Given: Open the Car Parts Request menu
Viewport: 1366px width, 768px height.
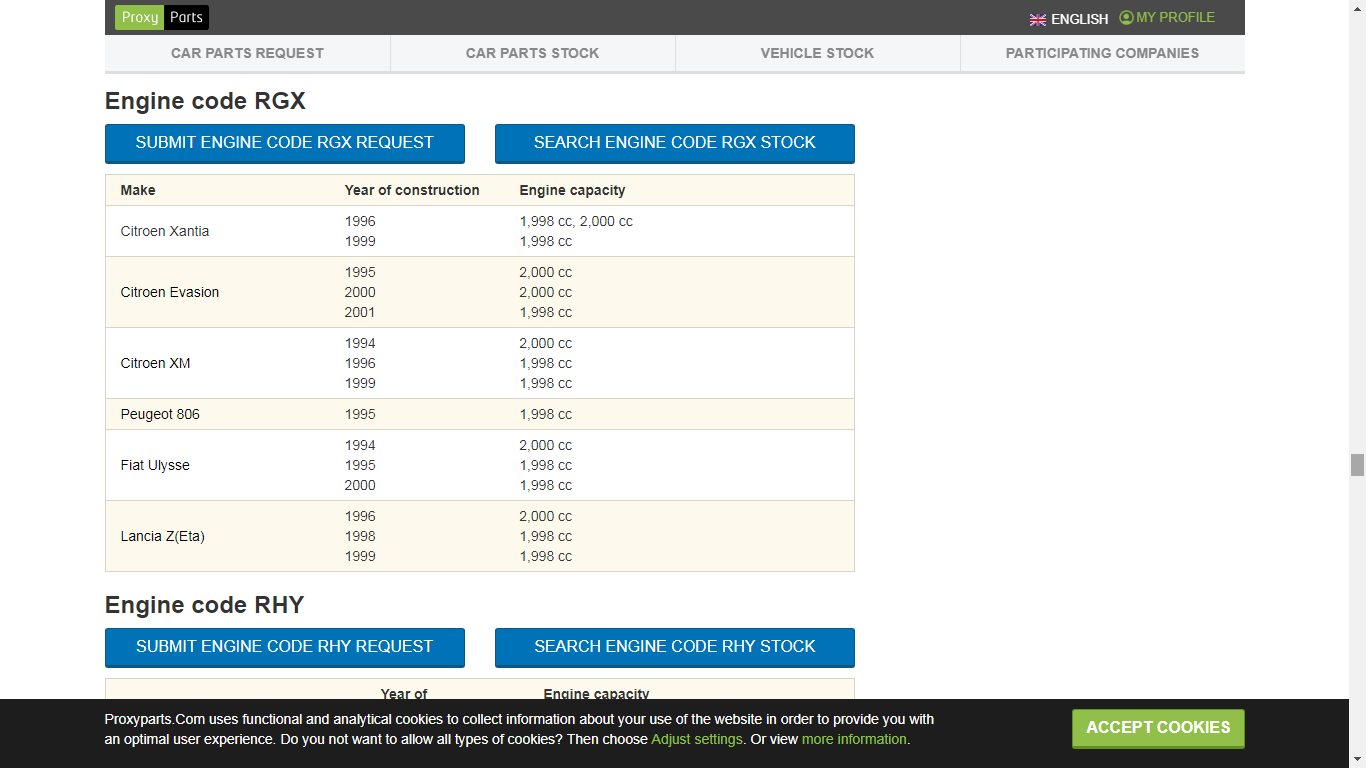Looking at the screenshot, I should click(247, 53).
